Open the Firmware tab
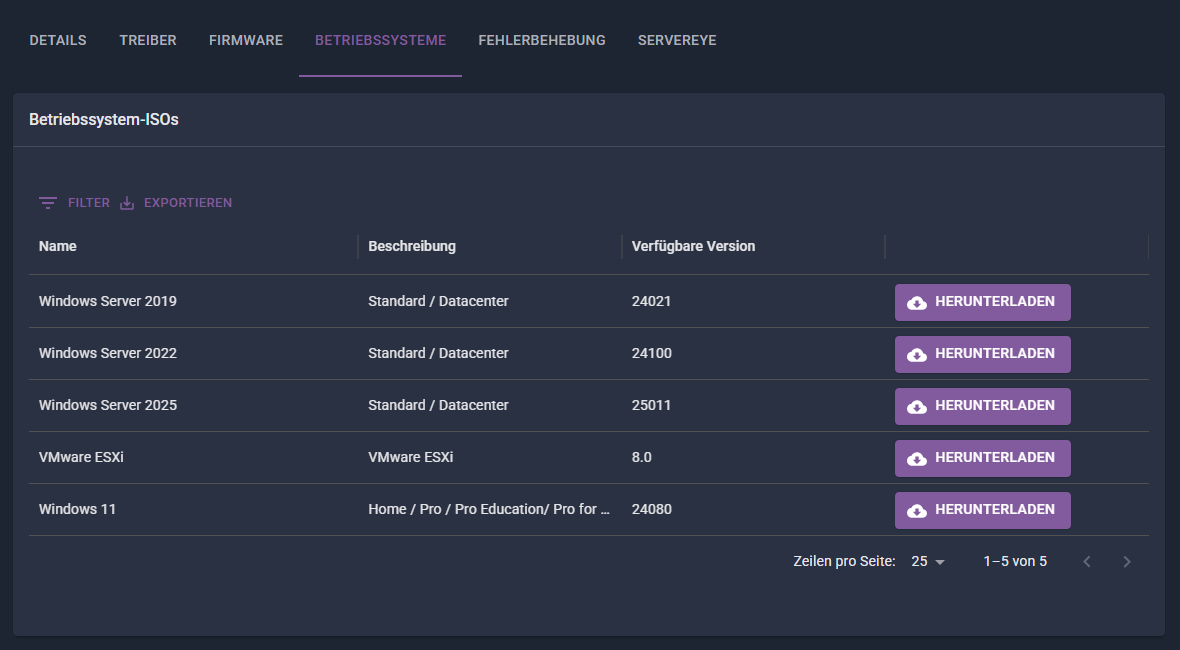Screen dimensions: 1180x650 tap(246, 41)
